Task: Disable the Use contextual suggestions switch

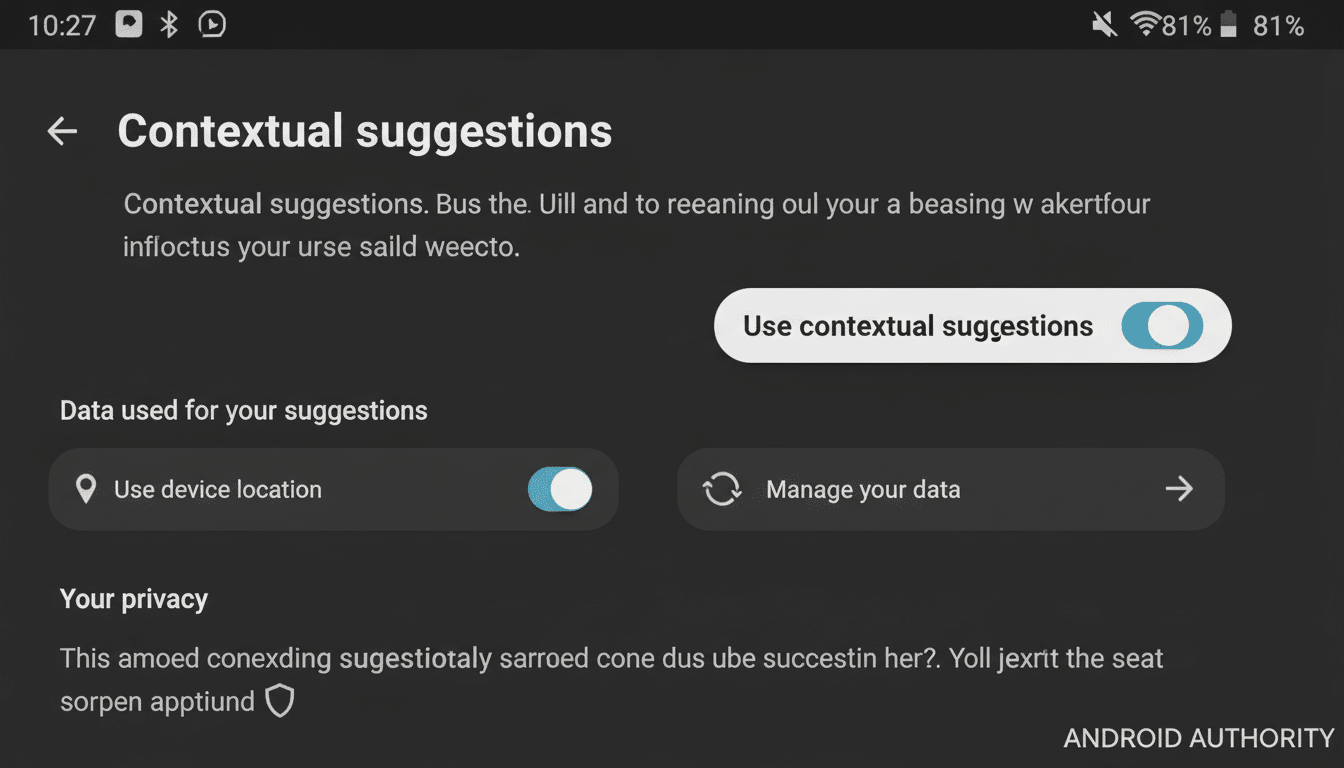Action: click(x=1162, y=325)
